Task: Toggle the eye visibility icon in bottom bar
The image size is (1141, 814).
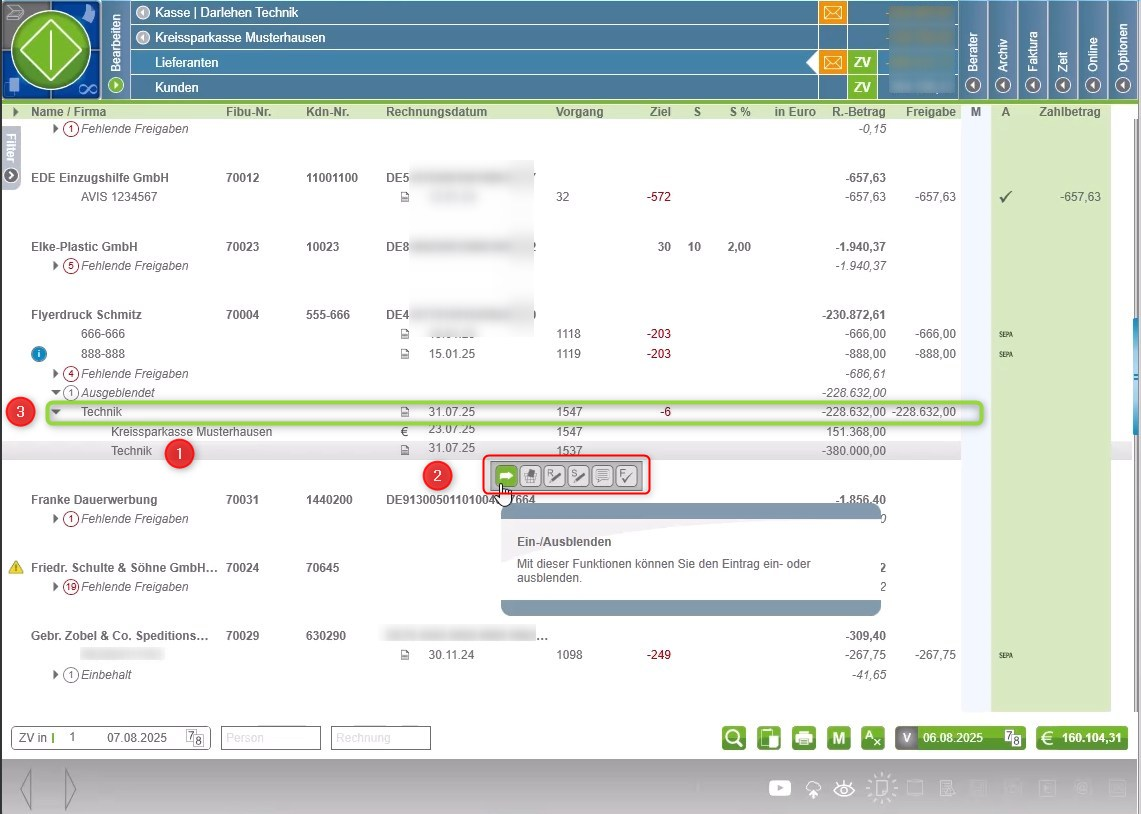Action: tap(844, 788)
